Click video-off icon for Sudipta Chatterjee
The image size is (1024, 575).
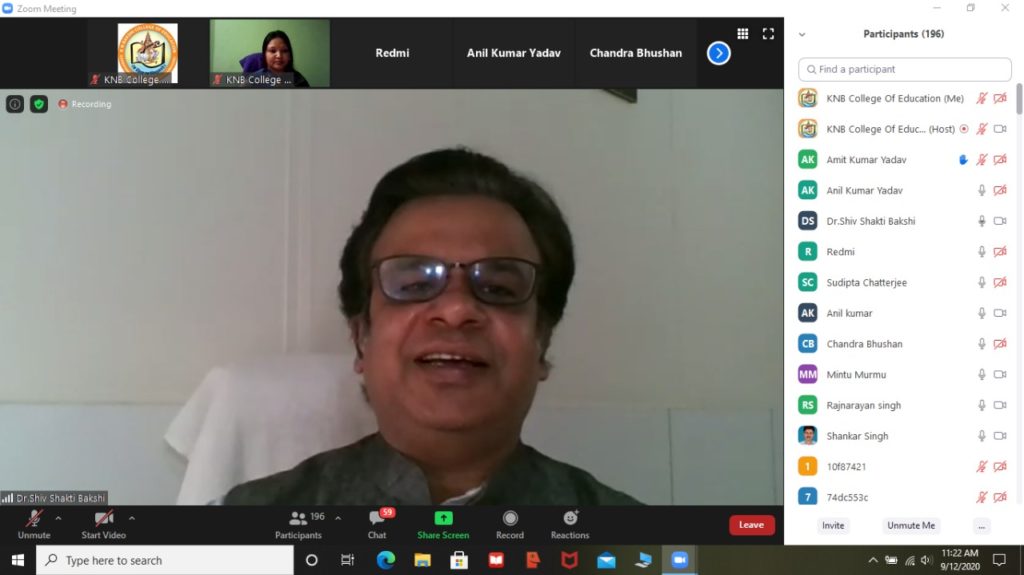tap(1000, 282)
